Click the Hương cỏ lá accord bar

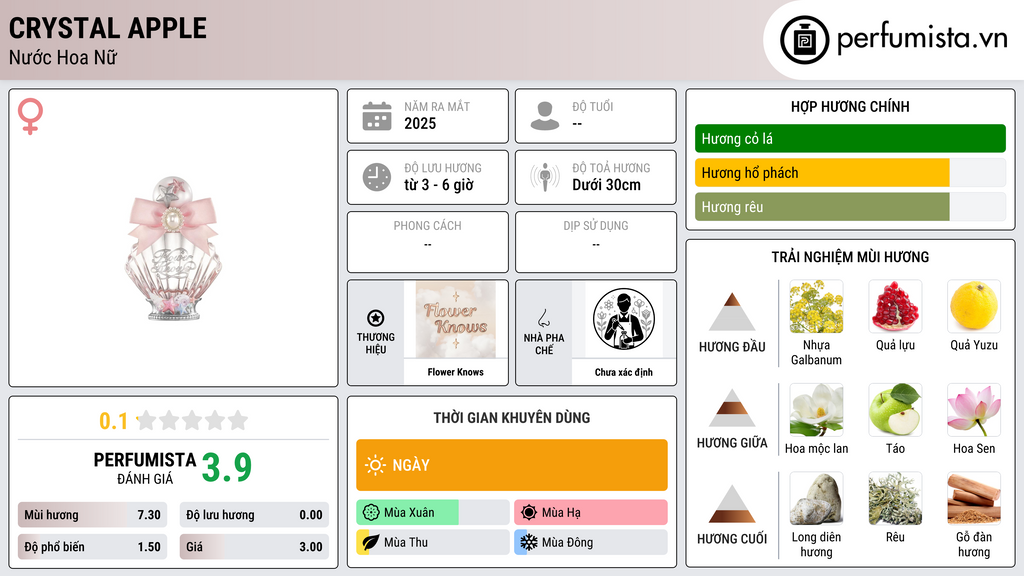click(850, 138)
